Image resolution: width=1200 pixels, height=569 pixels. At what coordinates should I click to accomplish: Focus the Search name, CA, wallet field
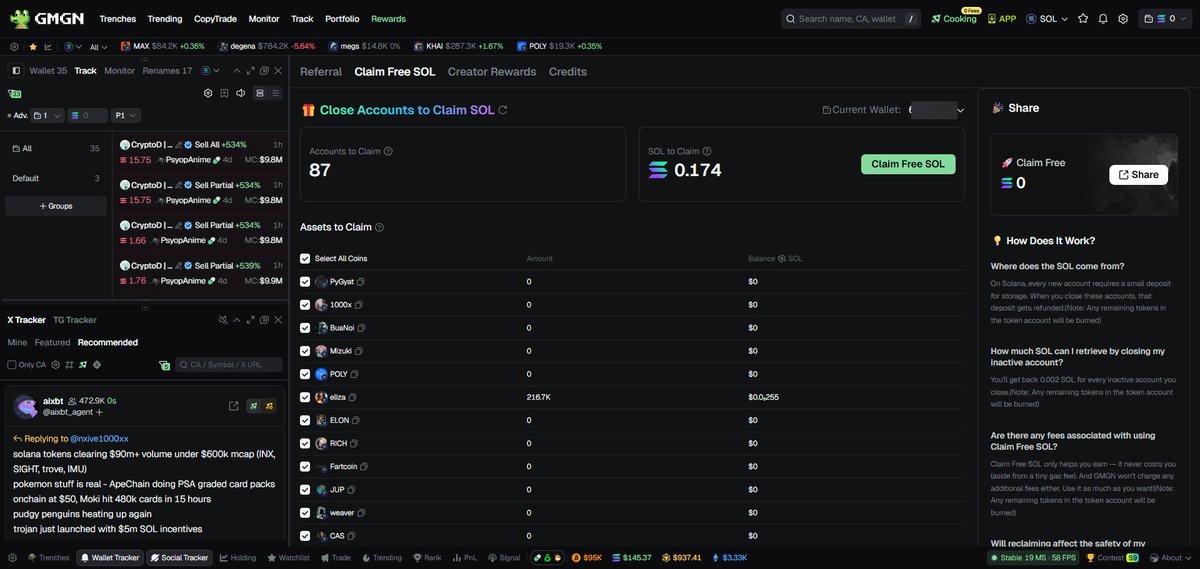(x=850, y=18)
